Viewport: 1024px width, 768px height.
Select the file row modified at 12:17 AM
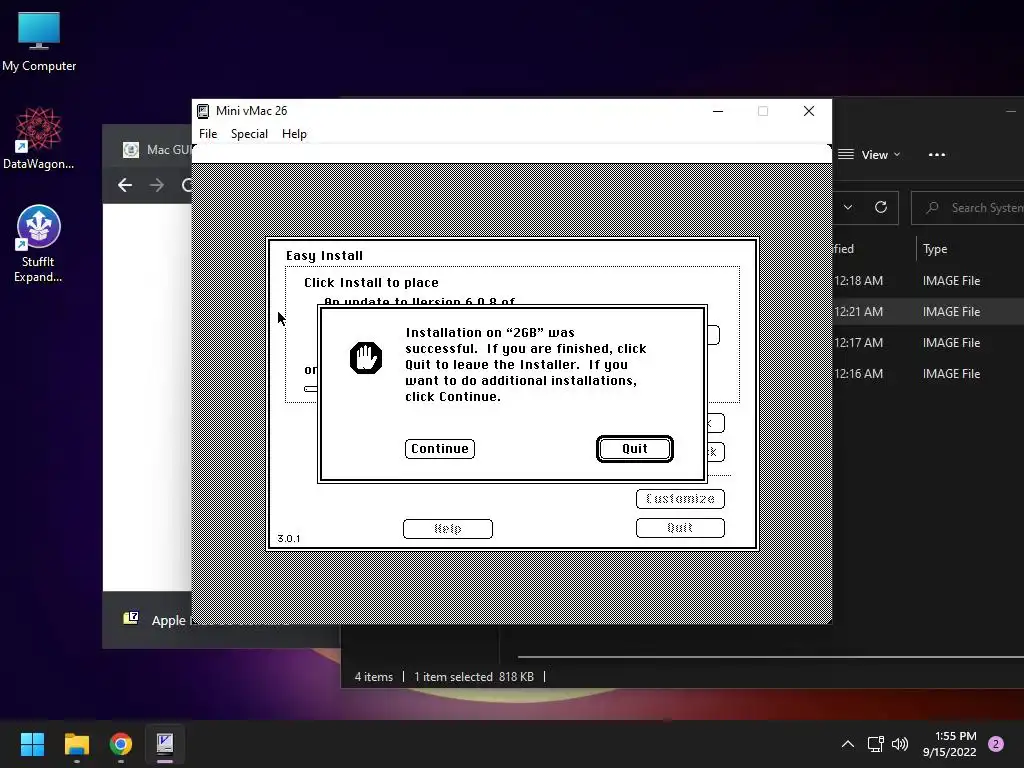tap(928, 343)
